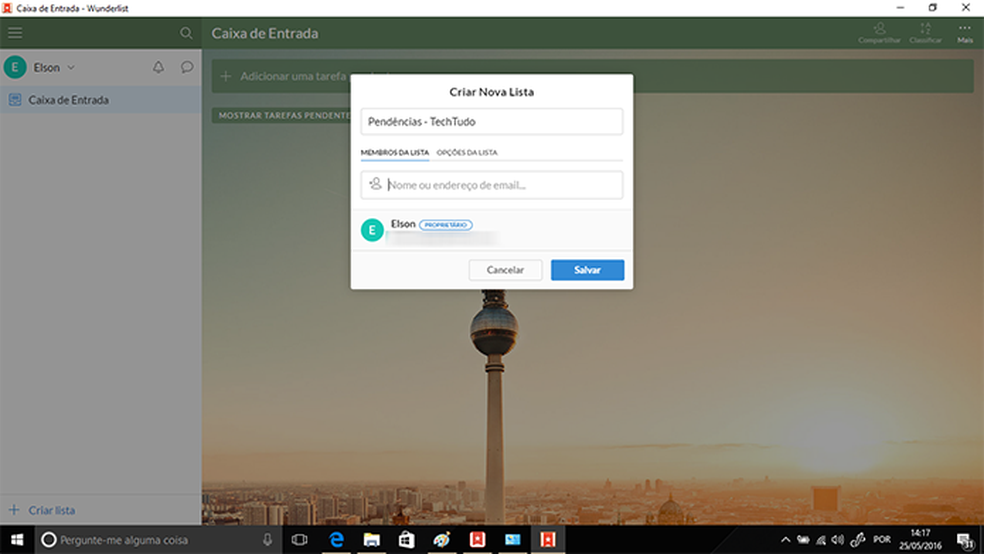Switch to Opções da Lista tab
This screenshot has width=984, height=554.
coord(467,152)
